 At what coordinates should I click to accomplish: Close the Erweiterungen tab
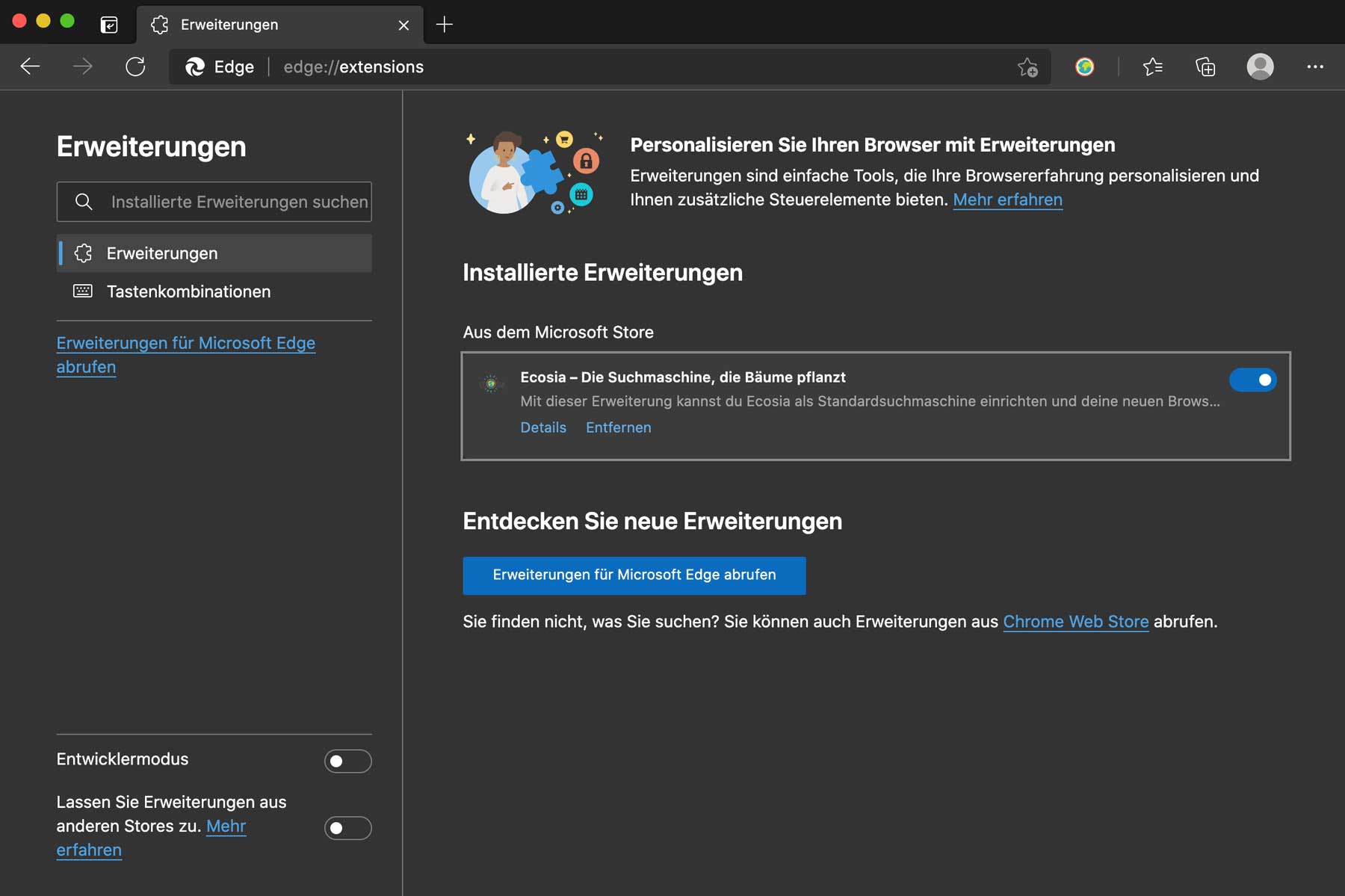[x=403, y=25]
